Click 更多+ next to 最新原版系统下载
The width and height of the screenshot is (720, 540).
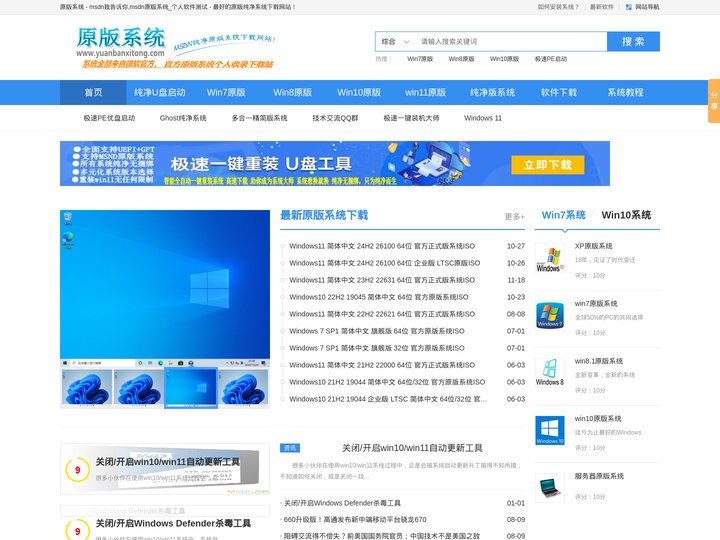(x=515, y=216)
